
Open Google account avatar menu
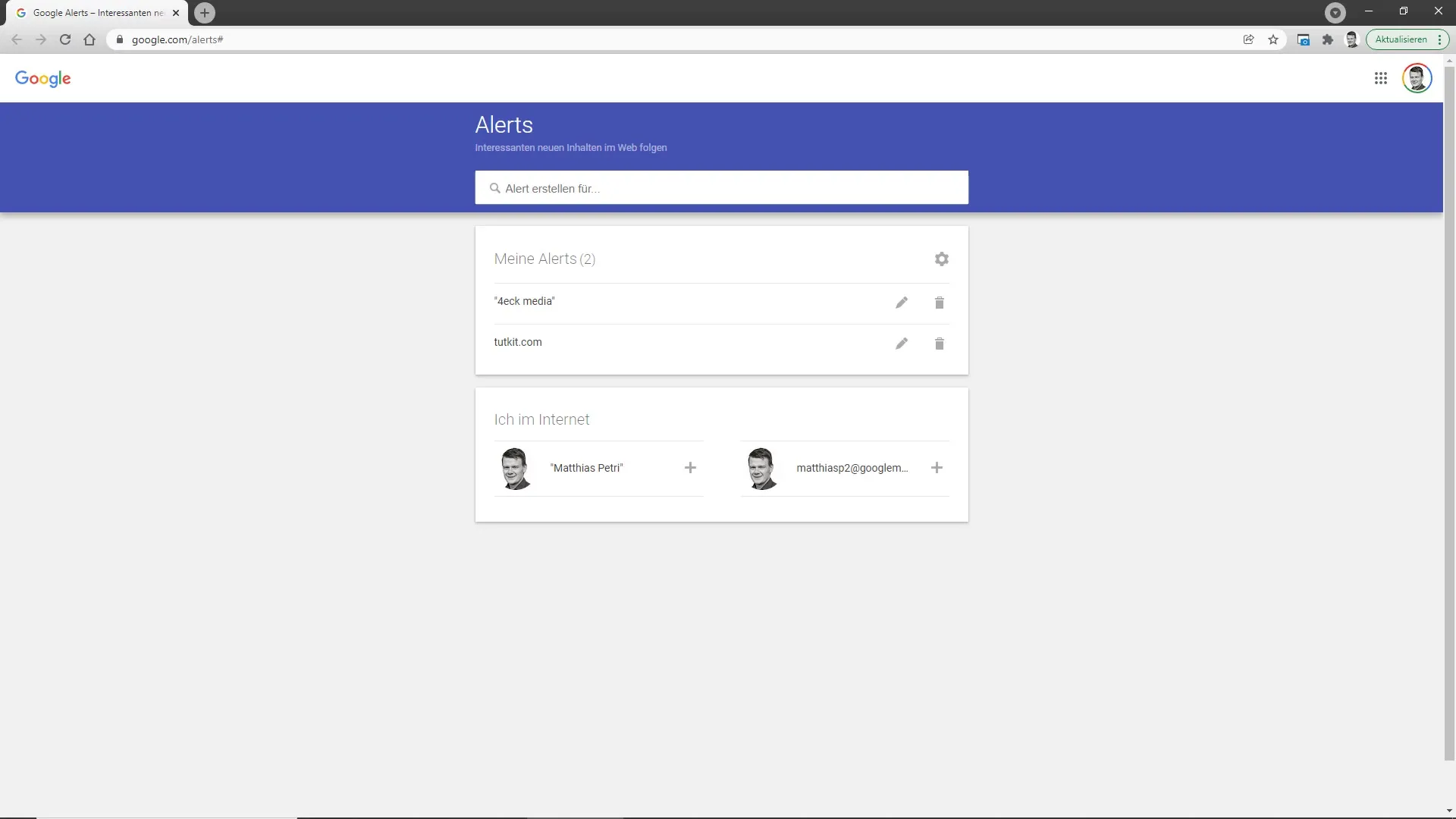[1417, 78]
